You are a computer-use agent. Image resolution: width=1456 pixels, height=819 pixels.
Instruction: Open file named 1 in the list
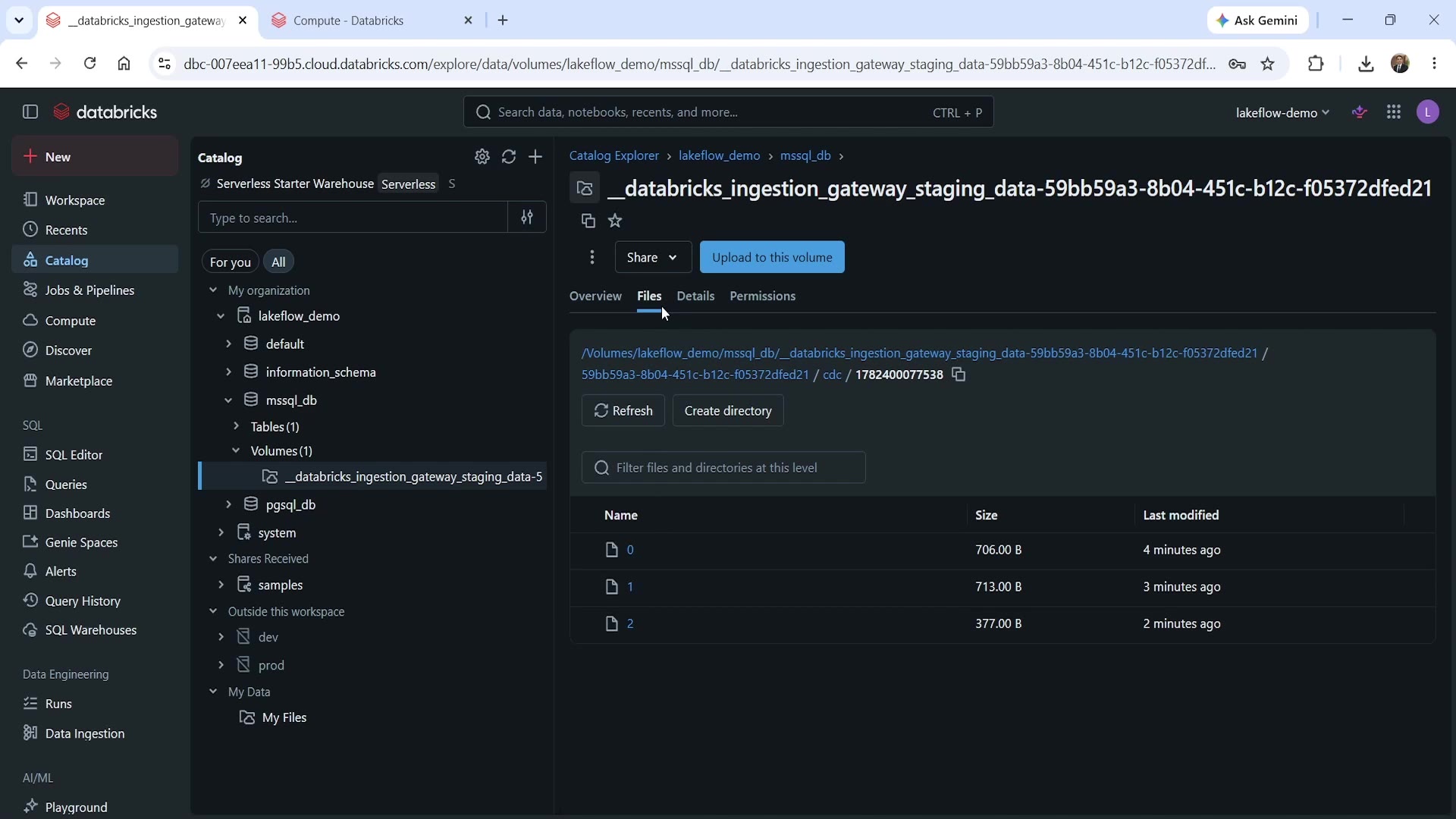(630, 587)
